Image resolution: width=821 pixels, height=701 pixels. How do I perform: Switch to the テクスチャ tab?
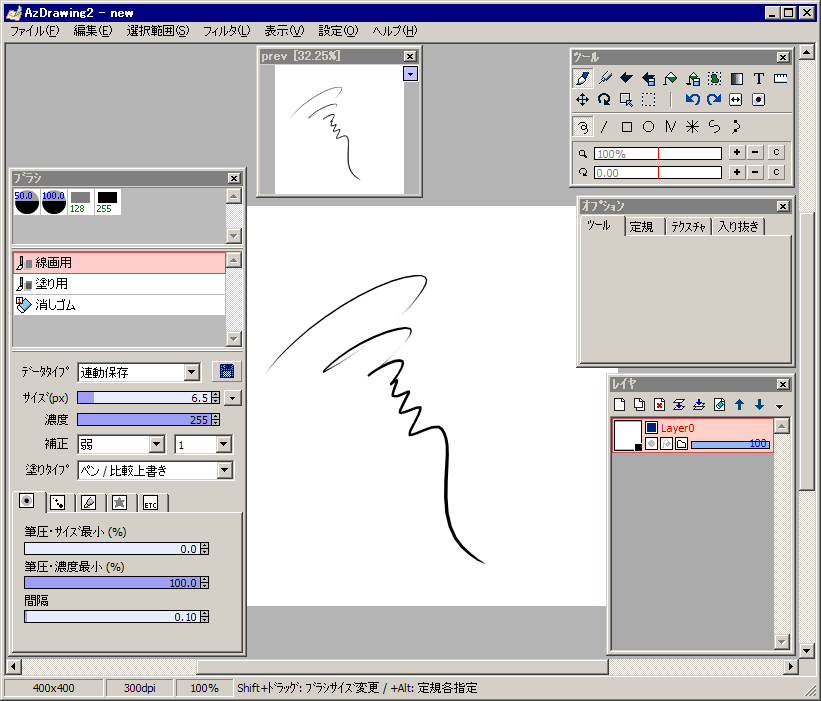pyautogui.click(x=686, y=227)
